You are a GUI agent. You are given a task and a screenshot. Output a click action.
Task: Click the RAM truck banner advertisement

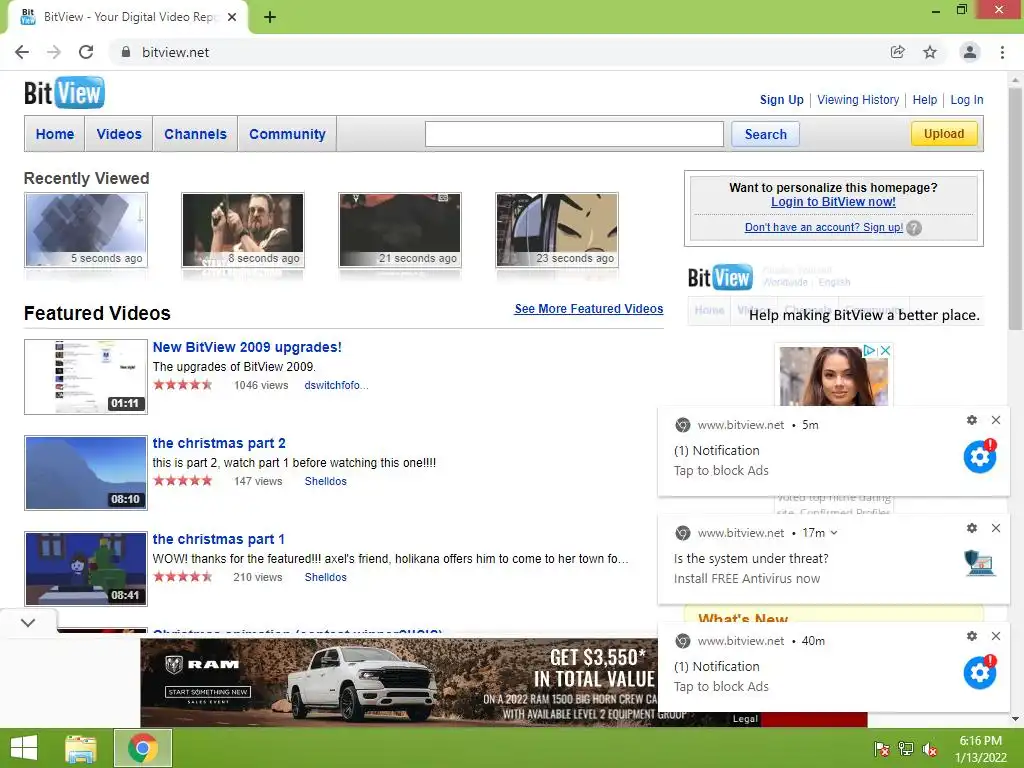[x=399, y=682]
